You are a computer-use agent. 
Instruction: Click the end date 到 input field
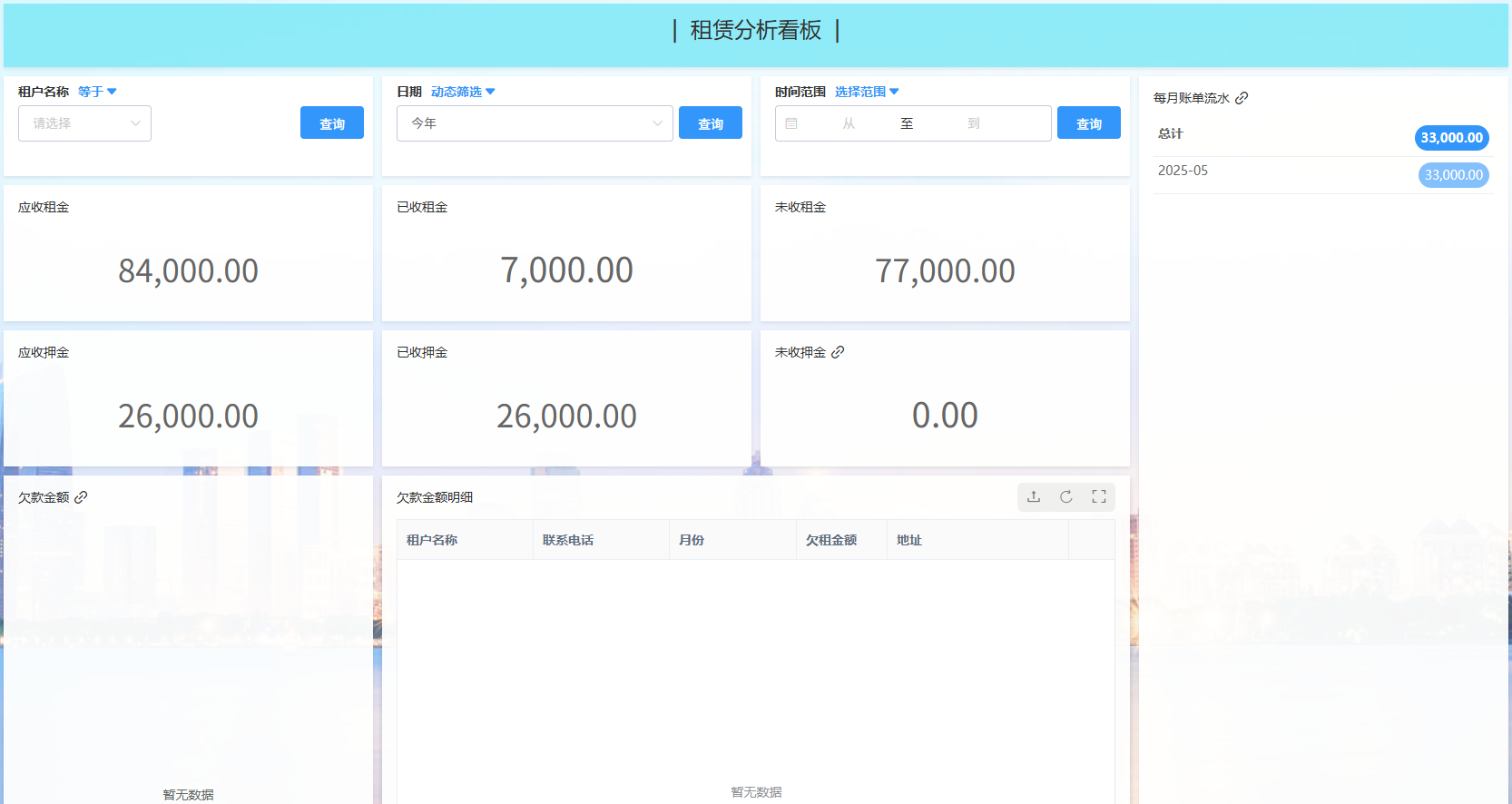click(973, 123)
